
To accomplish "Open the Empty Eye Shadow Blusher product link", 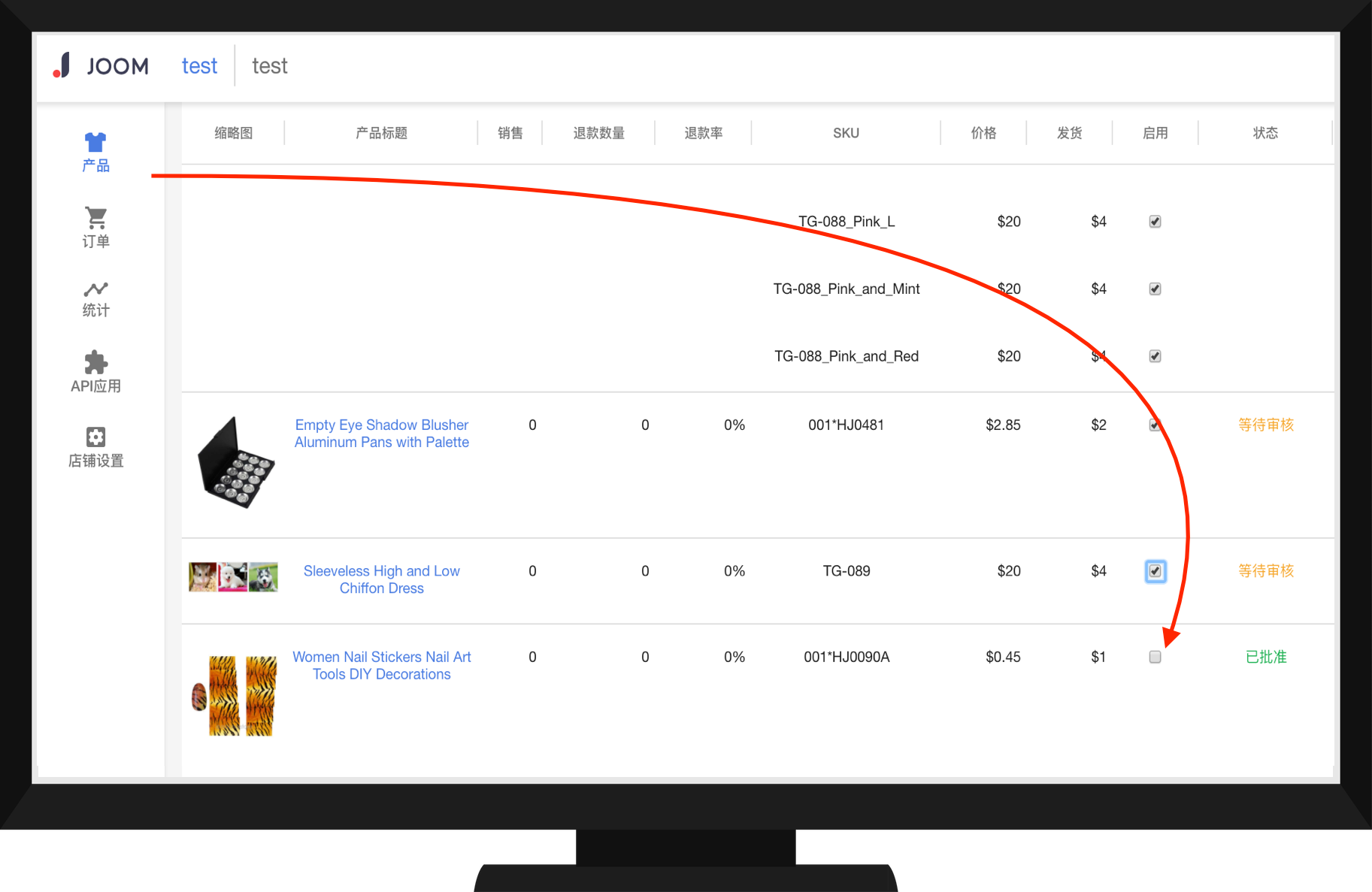I will pyautogui.click(x=381, y=433).
